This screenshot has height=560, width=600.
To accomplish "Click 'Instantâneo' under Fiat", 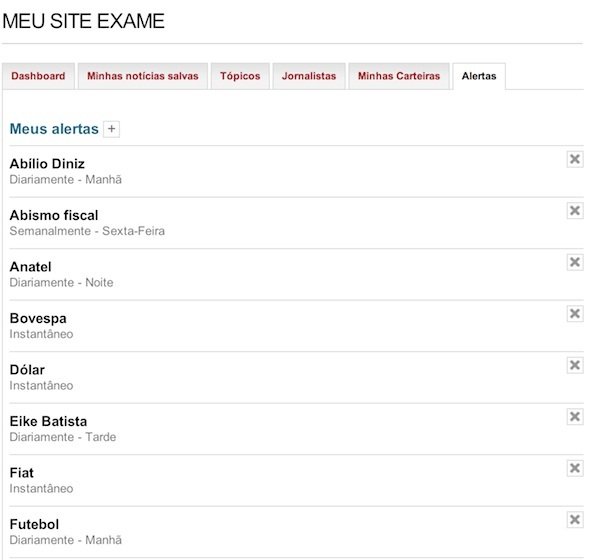I will tap(41, 489).
